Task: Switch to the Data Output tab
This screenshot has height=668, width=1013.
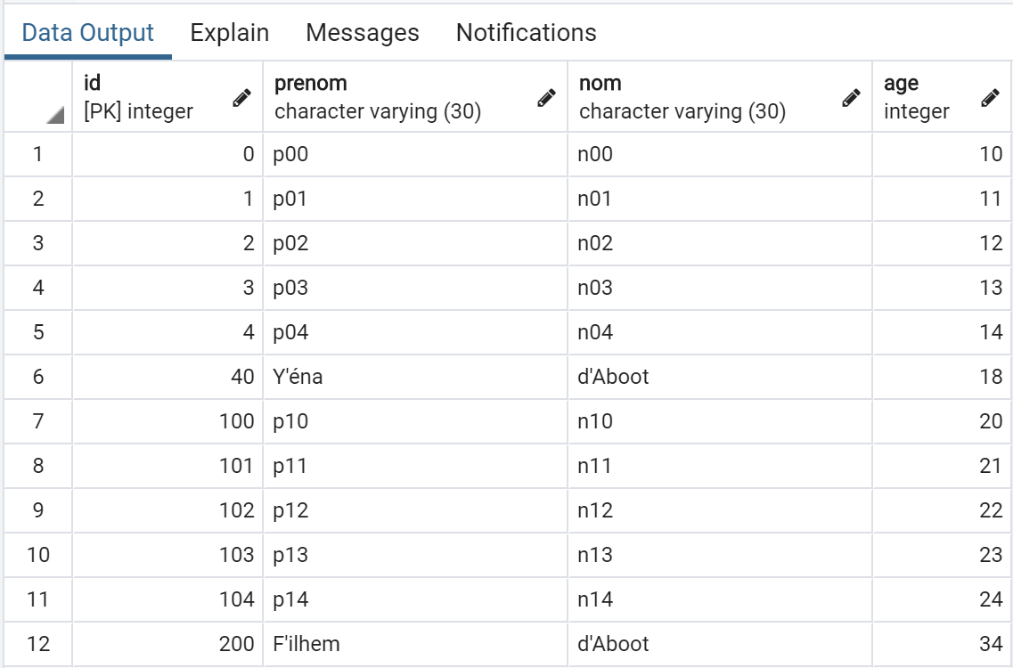Action: click(x=88, y=33)
